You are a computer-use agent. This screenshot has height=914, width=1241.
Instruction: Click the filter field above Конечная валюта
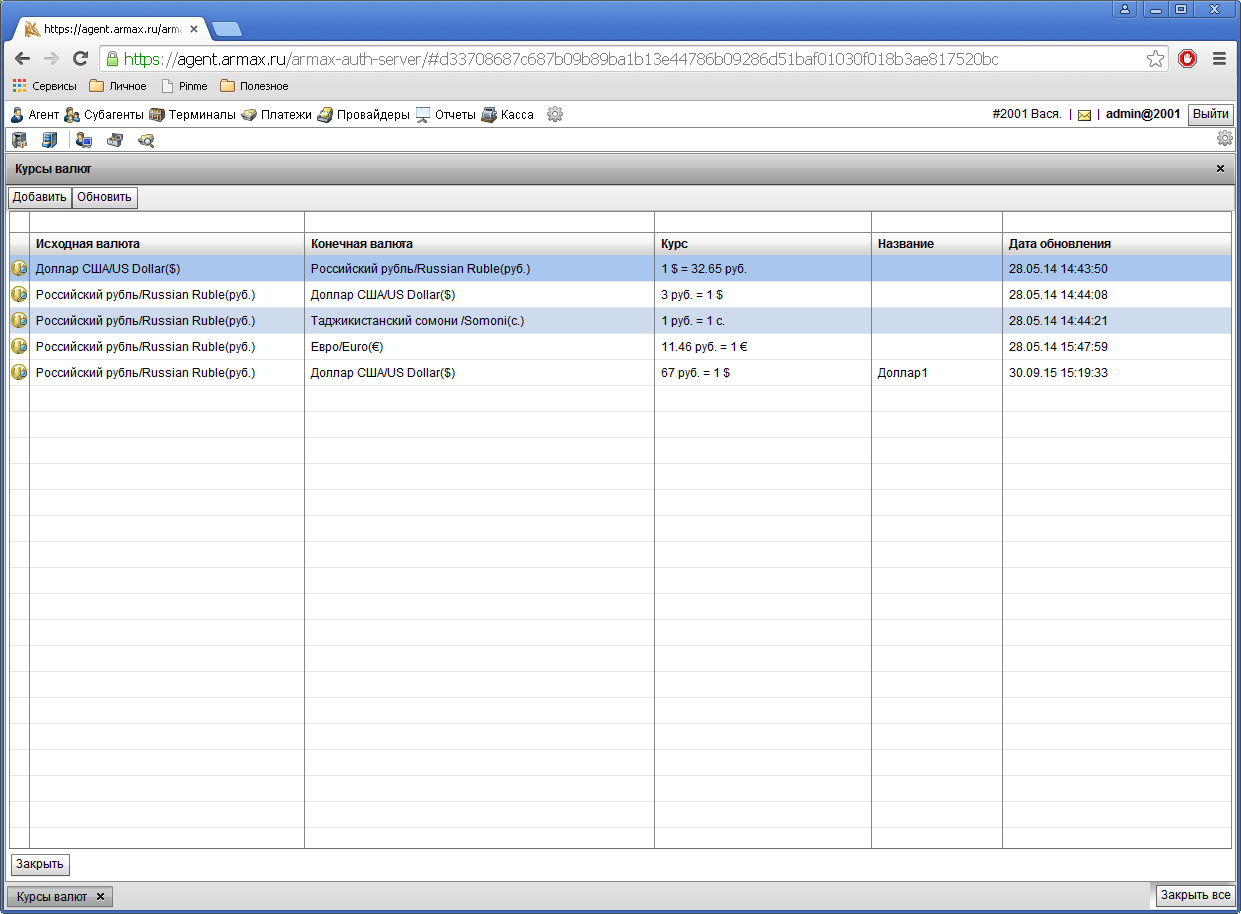pyautogui.click(x=479, y=222)
